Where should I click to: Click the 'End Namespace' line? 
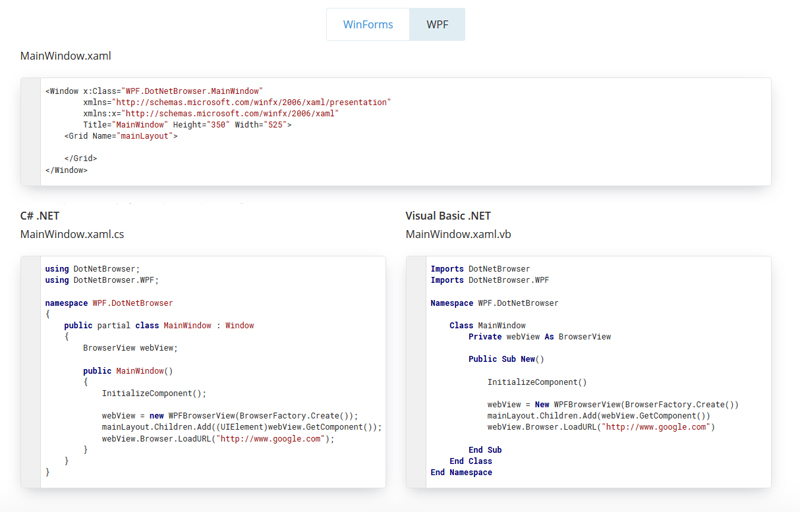click(x=461, y=472)
